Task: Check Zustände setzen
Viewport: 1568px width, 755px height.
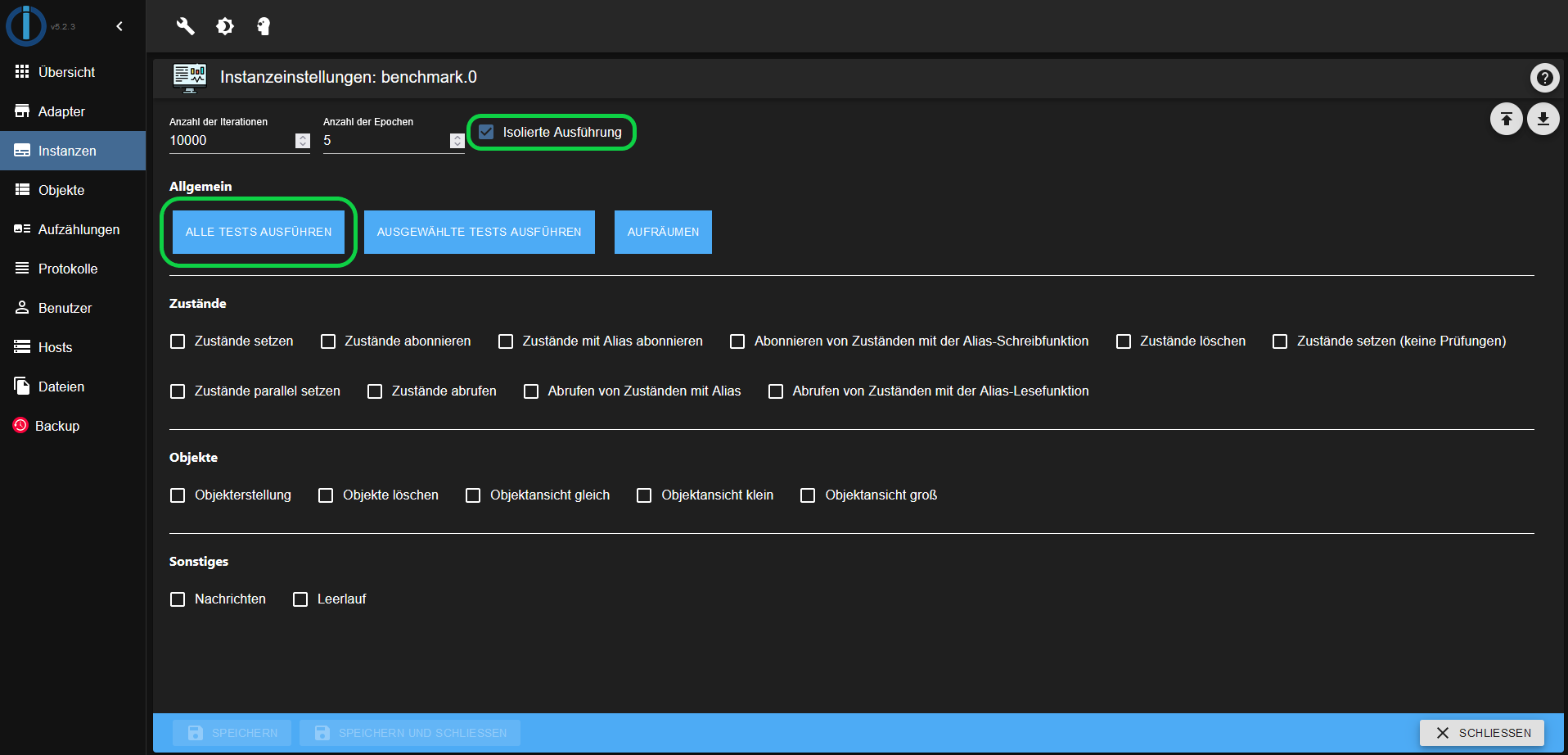Action: (x=178, y=341)
